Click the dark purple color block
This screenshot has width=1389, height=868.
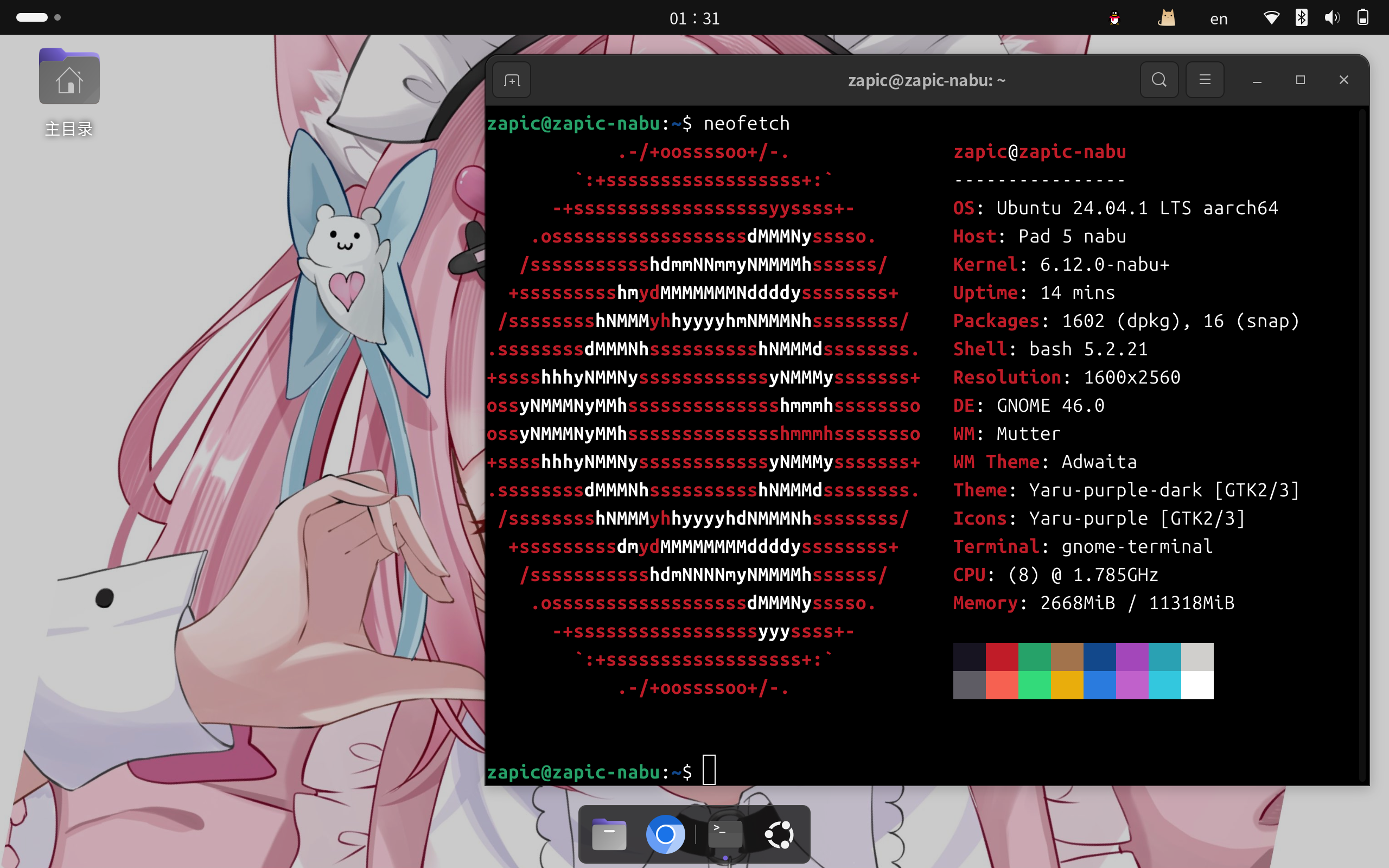pyautogui.click(x=1132, y=657)
